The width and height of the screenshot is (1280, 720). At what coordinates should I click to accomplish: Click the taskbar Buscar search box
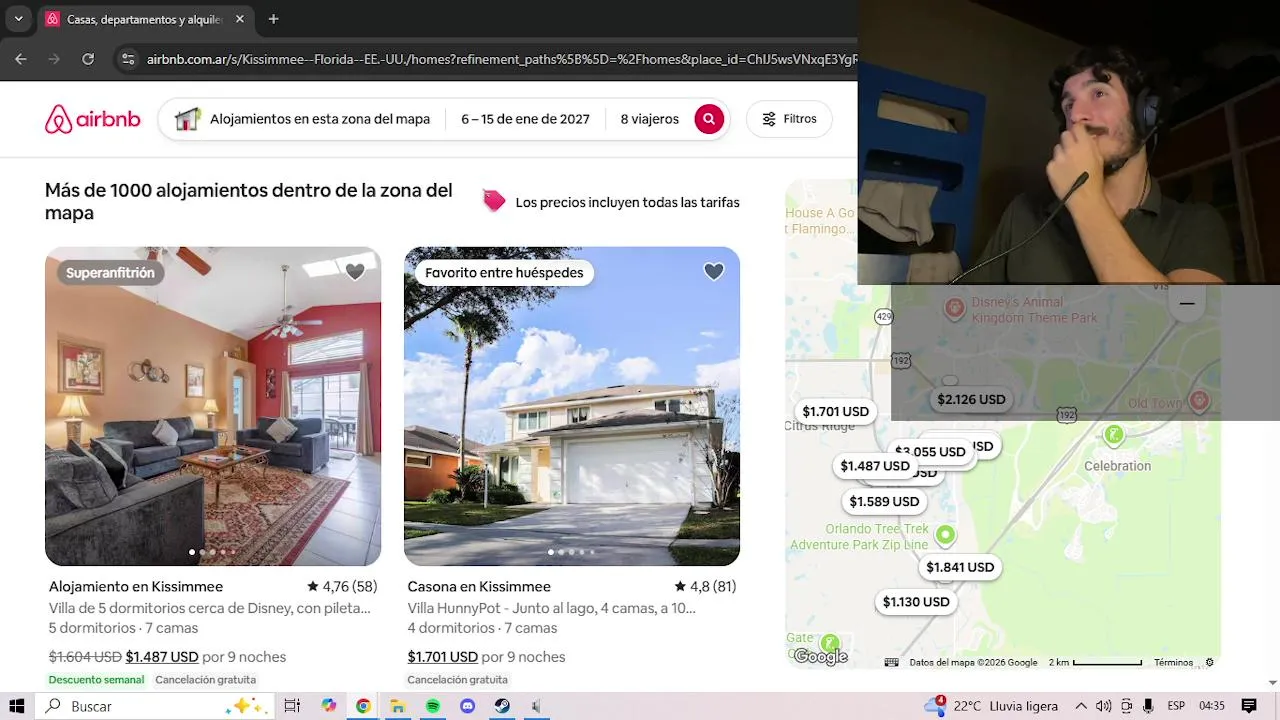click(155, 706)
